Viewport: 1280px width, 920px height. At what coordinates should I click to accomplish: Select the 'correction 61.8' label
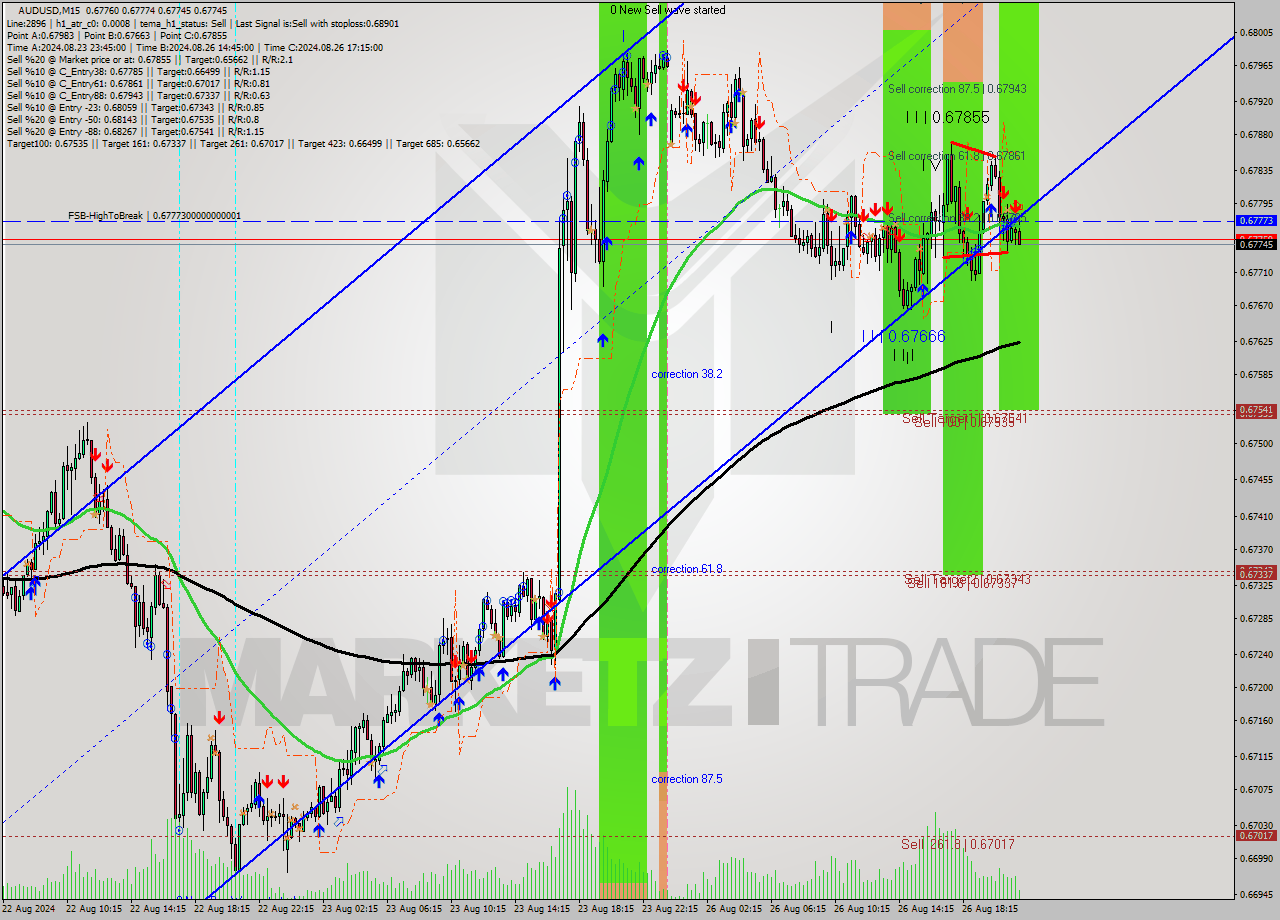coord(687,569)
